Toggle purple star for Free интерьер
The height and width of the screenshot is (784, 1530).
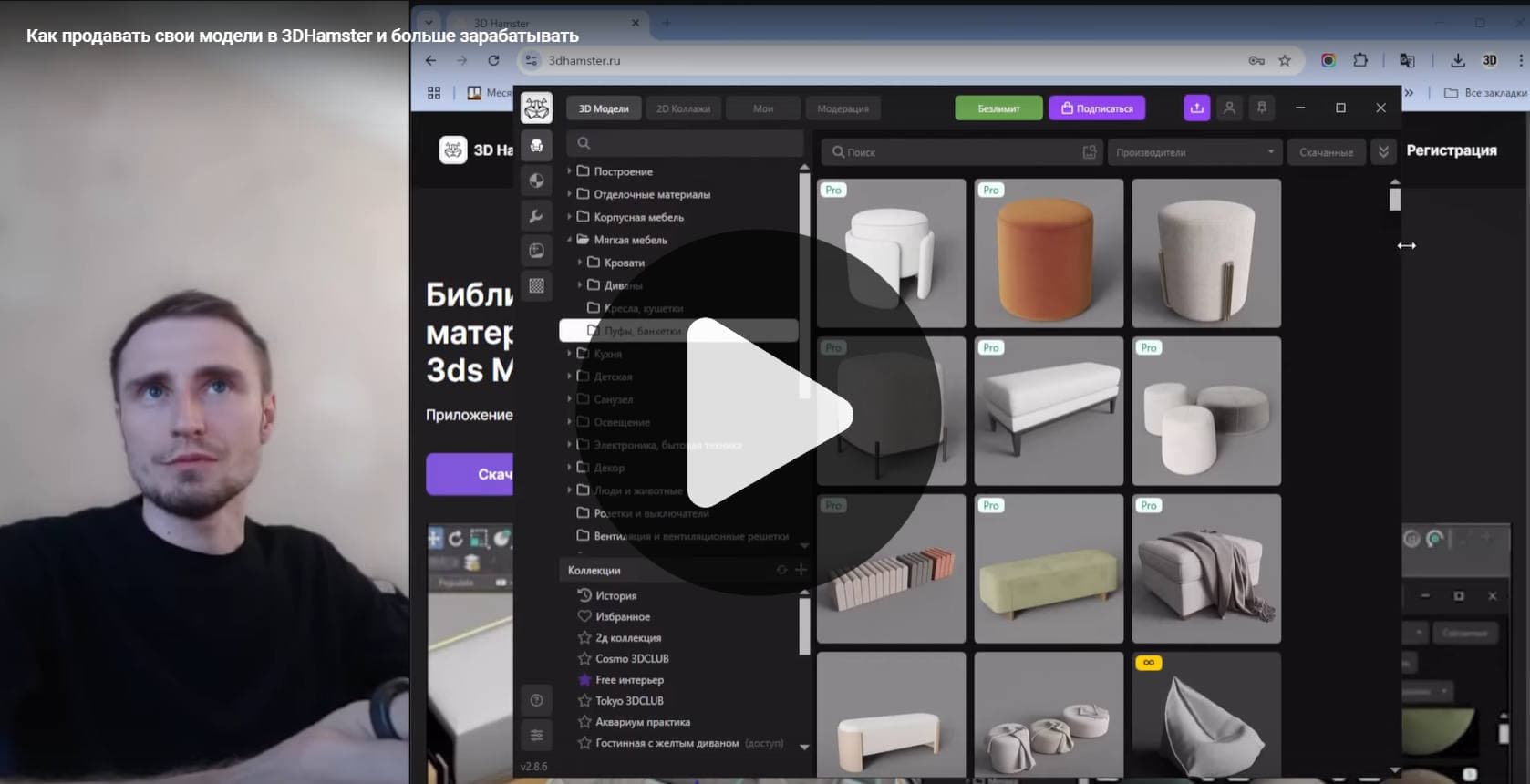[584, 679]
